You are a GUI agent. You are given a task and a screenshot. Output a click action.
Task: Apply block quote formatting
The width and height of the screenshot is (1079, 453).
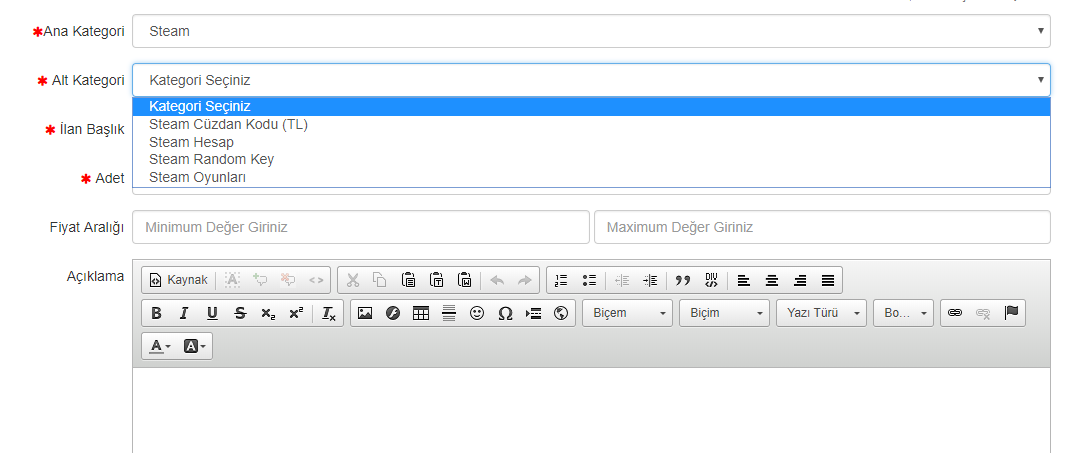click(x=683, y=280)
